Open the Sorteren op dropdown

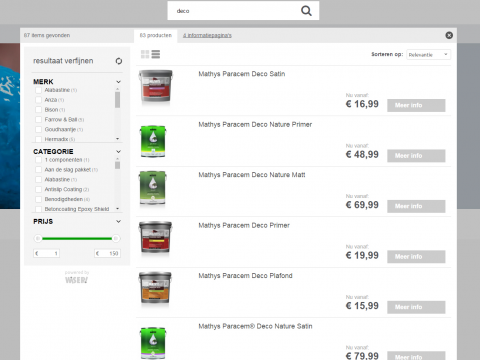tap(428, 55)
